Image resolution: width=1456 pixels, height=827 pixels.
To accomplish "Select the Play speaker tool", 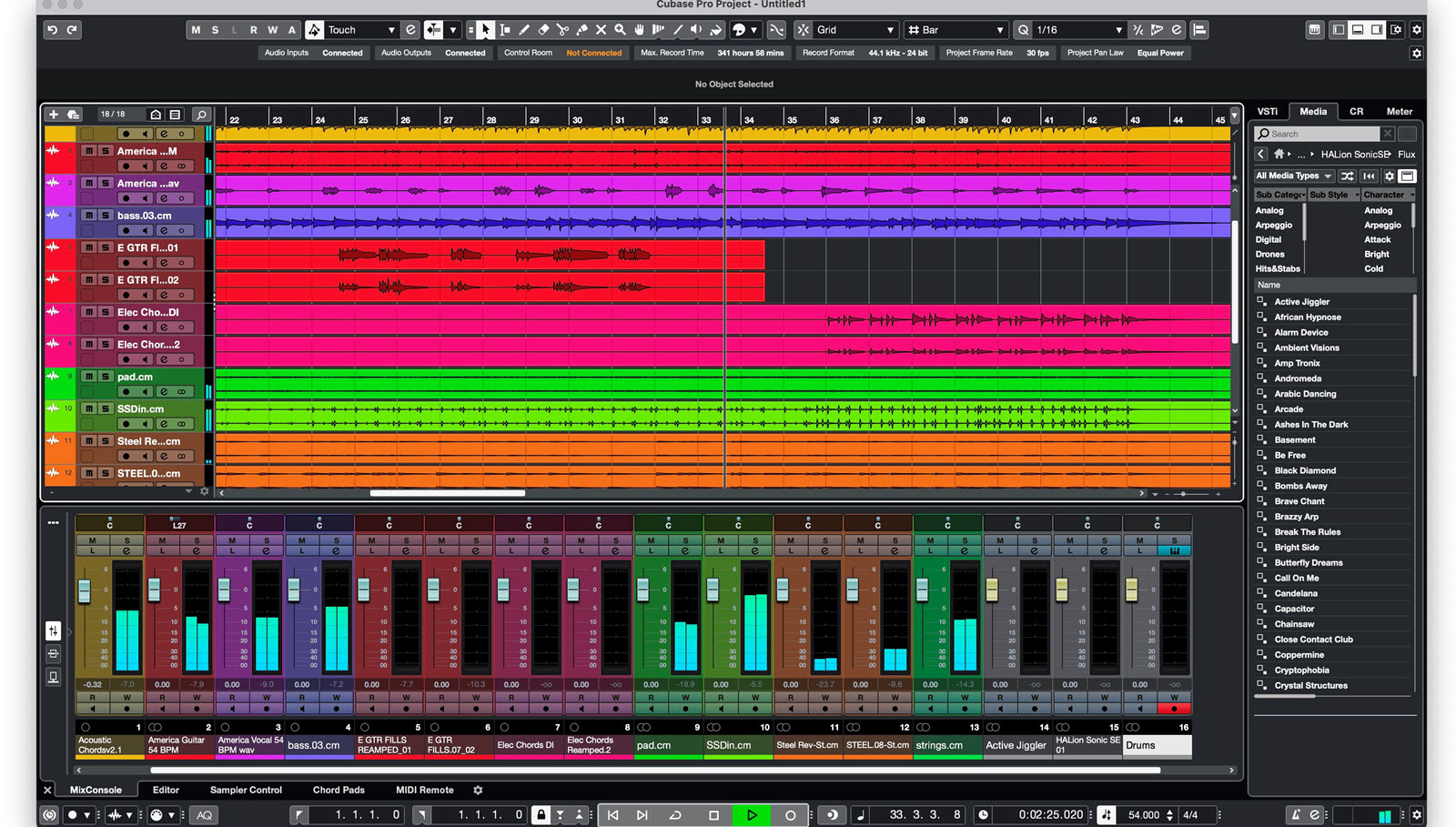I will click(696, 30).
